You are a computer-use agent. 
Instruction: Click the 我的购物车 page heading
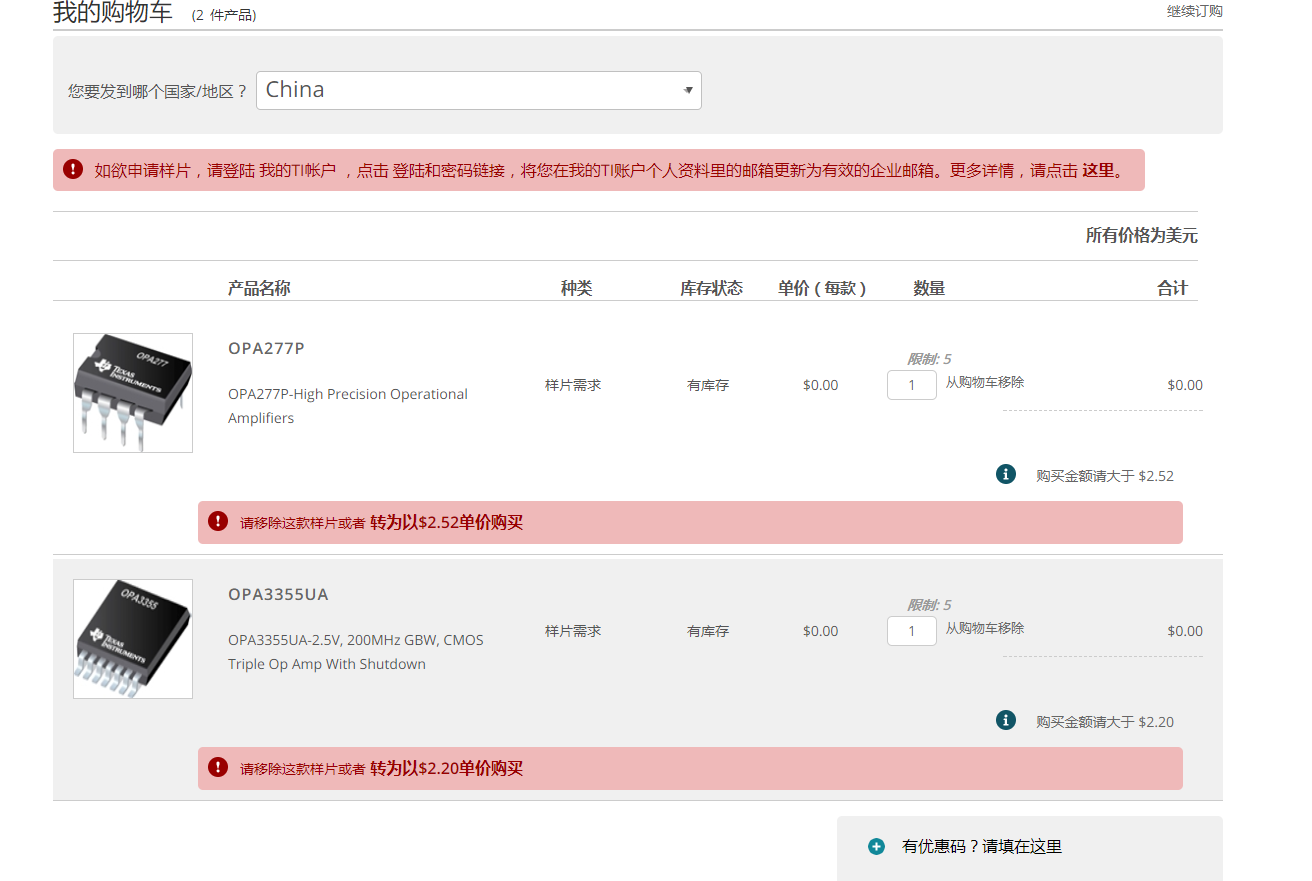(x=113, y=13)
